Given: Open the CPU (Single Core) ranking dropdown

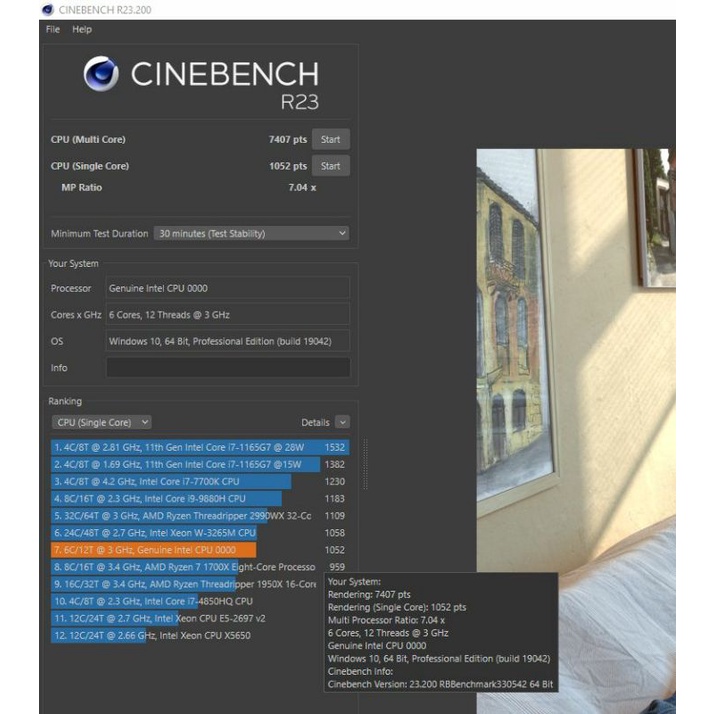Looking at the screenshot, I should [102, 423].
